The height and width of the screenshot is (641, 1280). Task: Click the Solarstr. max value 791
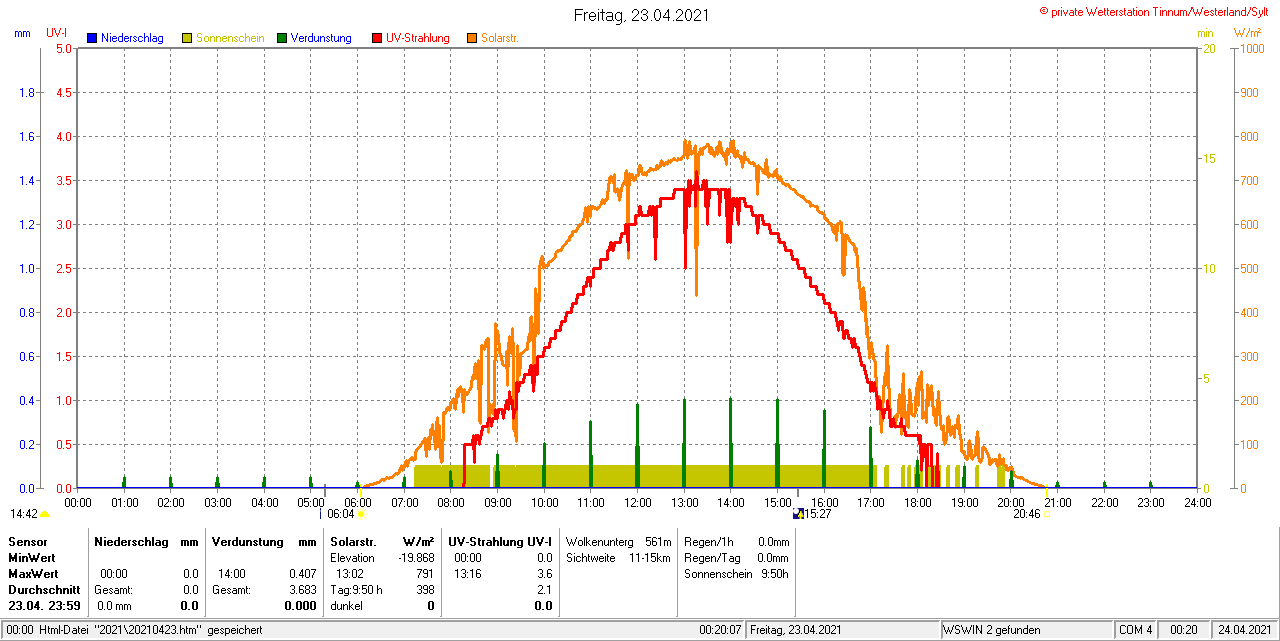(425, 573)
